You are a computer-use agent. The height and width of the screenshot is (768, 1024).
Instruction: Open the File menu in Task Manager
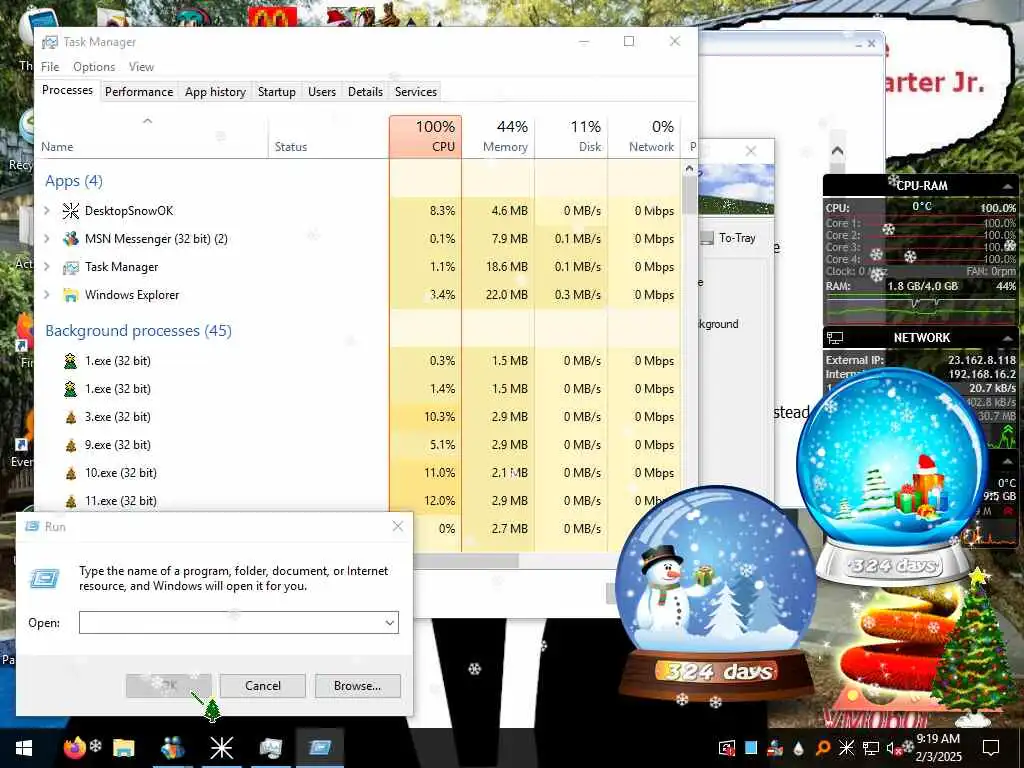click(x=50, y=67)
